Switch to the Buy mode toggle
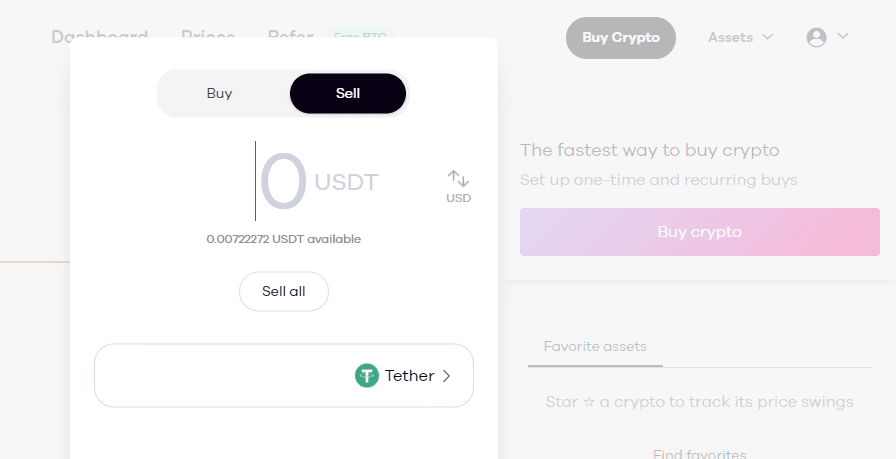The height and width of the screenshot is (459, 896). click(x=220, y=94)
